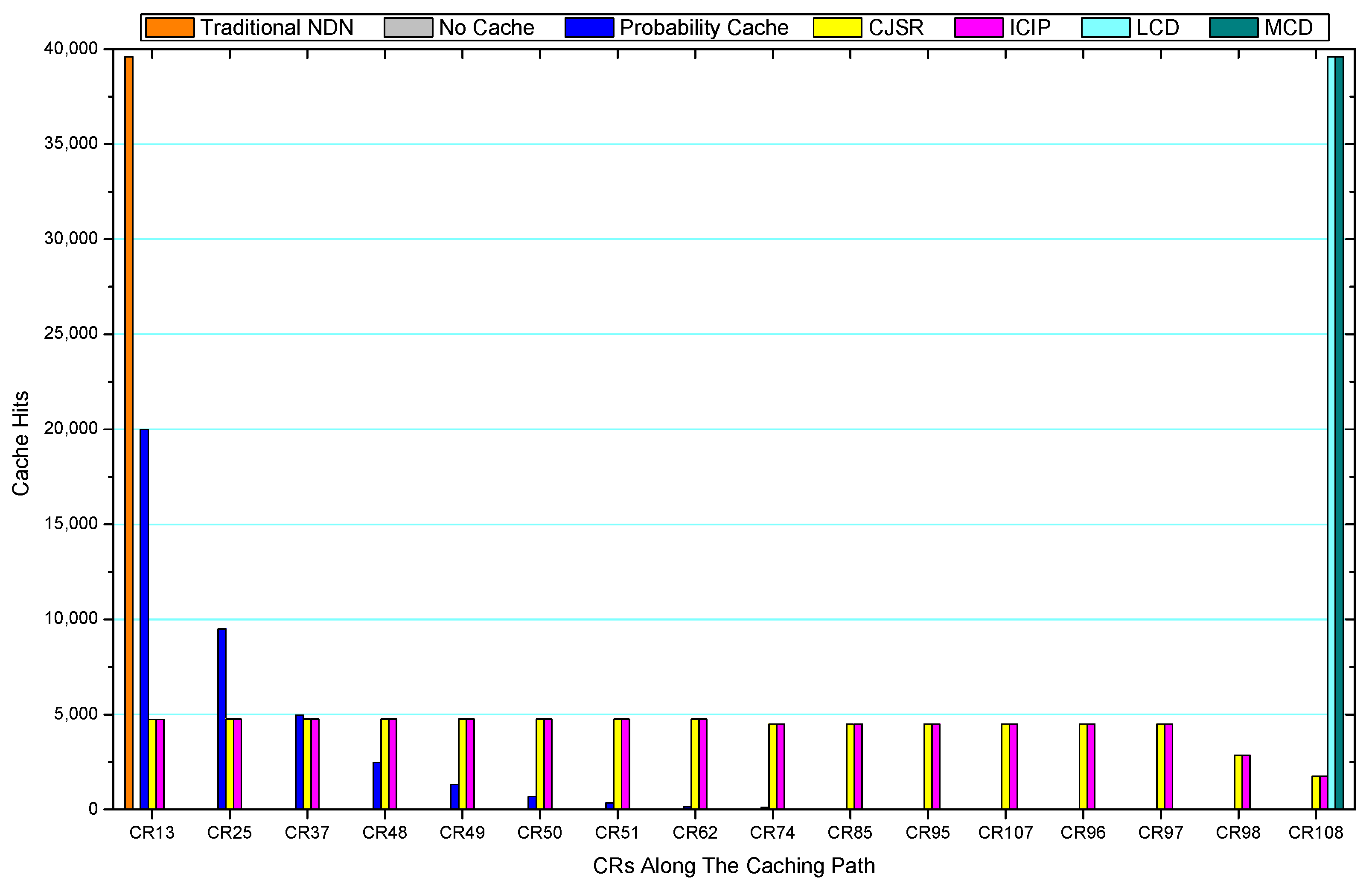Select the Cache Hits y-axis title
Screen dimensions: 1372x889
pos(21,443)
